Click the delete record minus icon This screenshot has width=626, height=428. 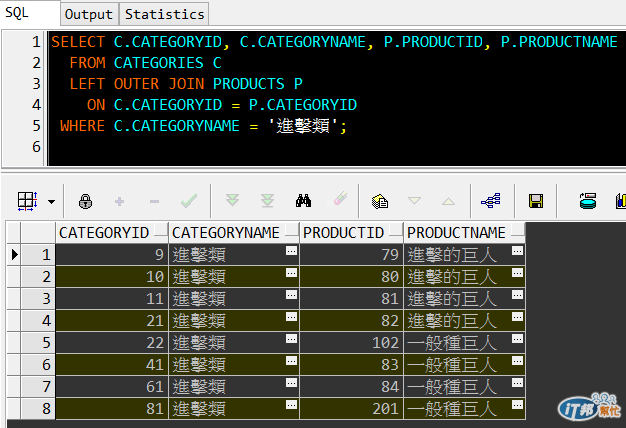pos(155,202)
